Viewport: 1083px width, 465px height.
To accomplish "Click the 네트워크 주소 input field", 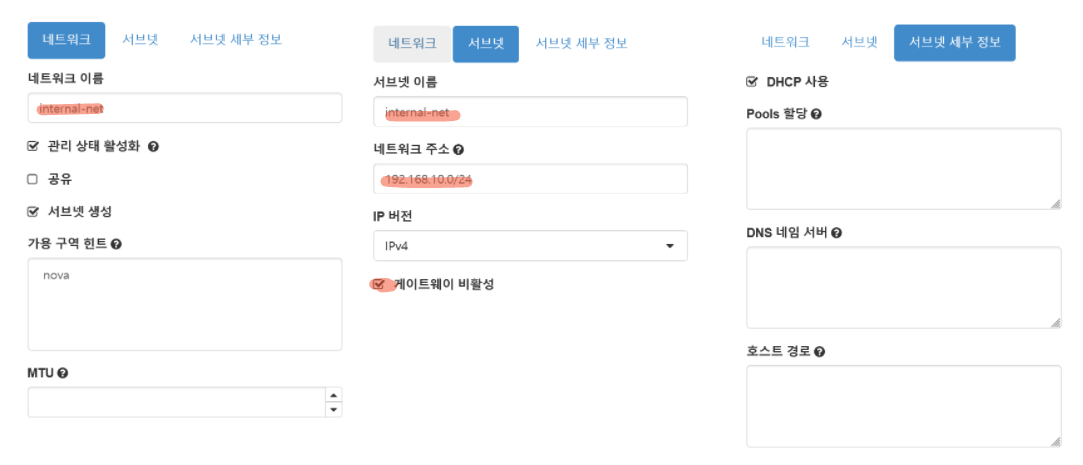I will (x=530, y=179).
